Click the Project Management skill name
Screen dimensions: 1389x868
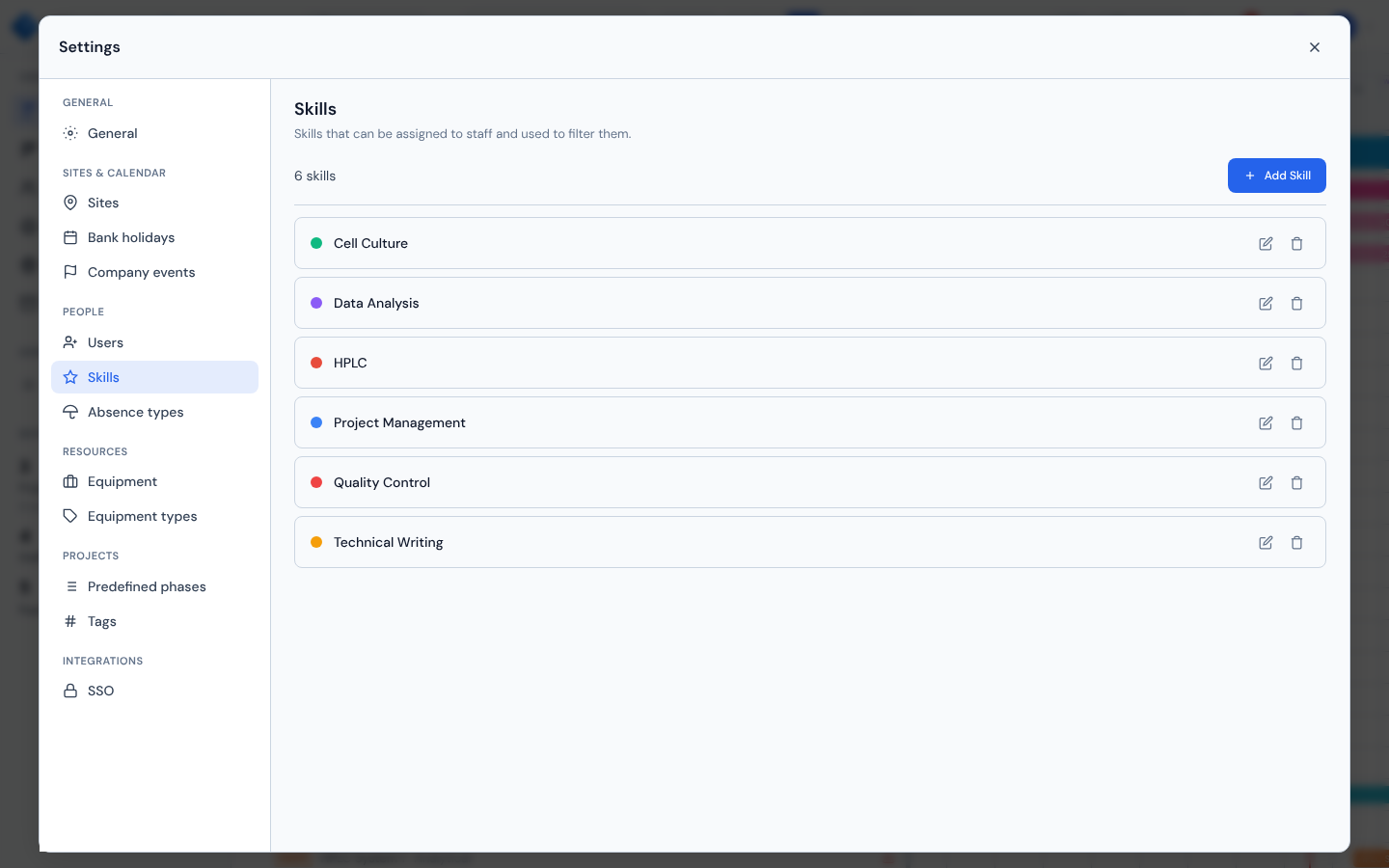pyautogui.click(x=399, y=422)
